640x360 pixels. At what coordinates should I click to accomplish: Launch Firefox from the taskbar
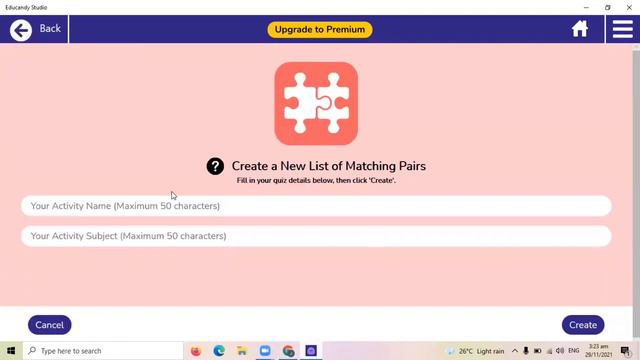196,351
